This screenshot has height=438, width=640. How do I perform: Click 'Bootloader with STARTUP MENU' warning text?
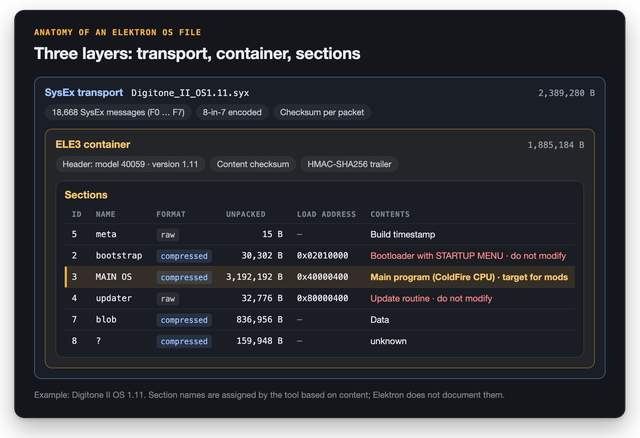click(x=468, y=256)
